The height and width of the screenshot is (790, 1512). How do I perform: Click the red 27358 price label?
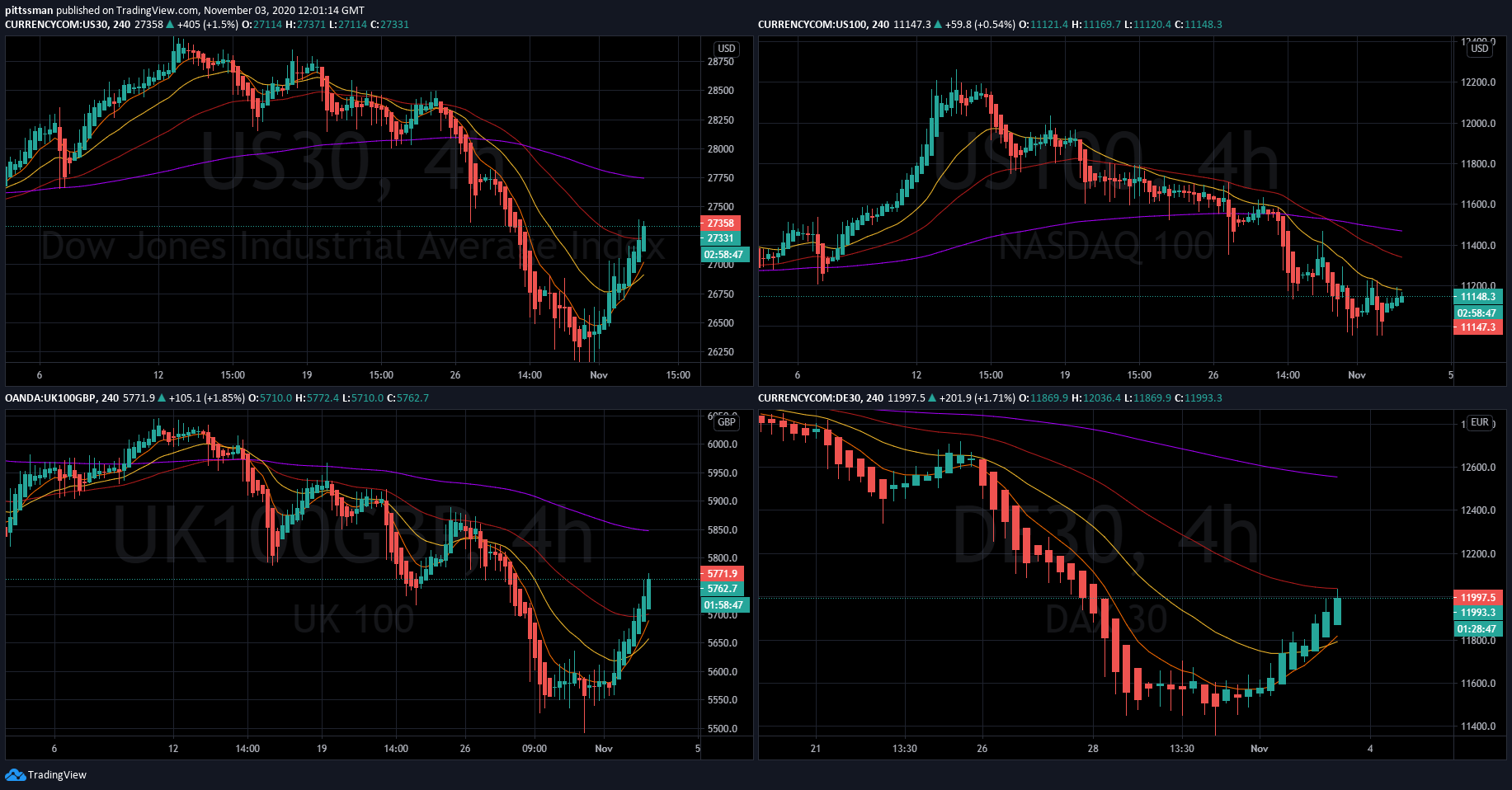pyautogui.click(x=721, y=223)
